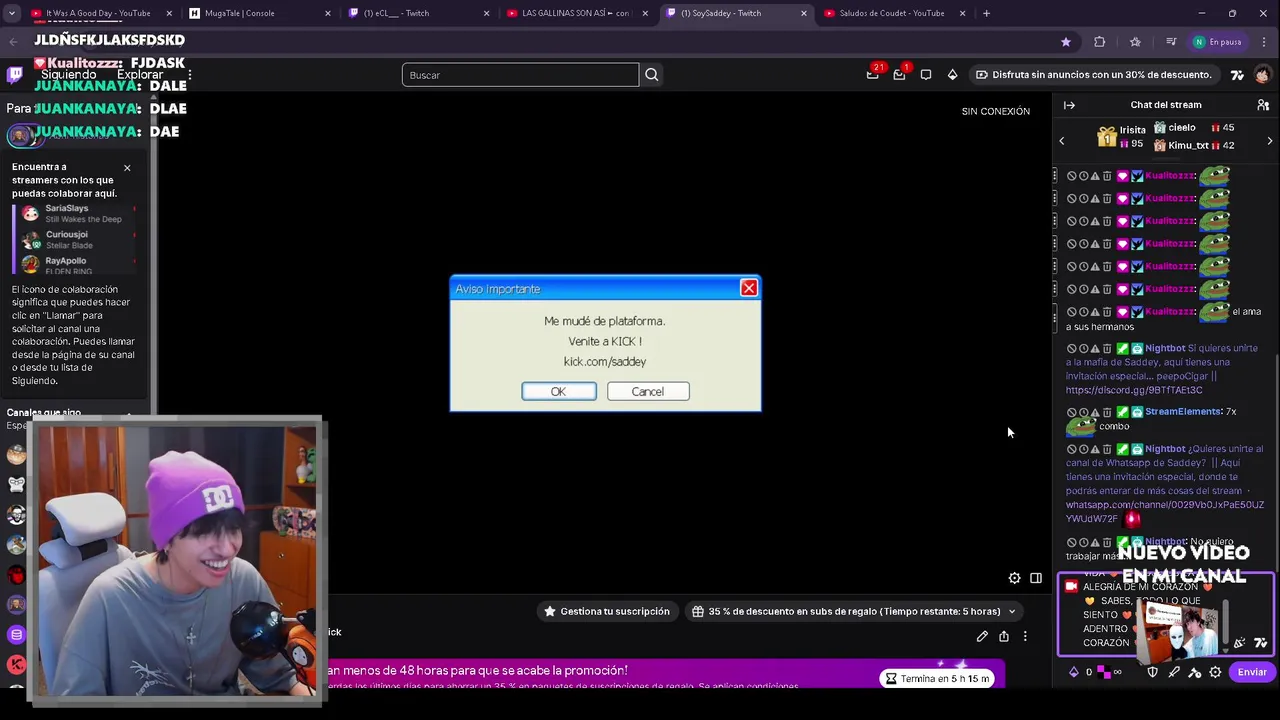The height and width of the screenshot is (720, 1280).
Task: Show previous gift leaderboard entry
Action: point(1062,141)
